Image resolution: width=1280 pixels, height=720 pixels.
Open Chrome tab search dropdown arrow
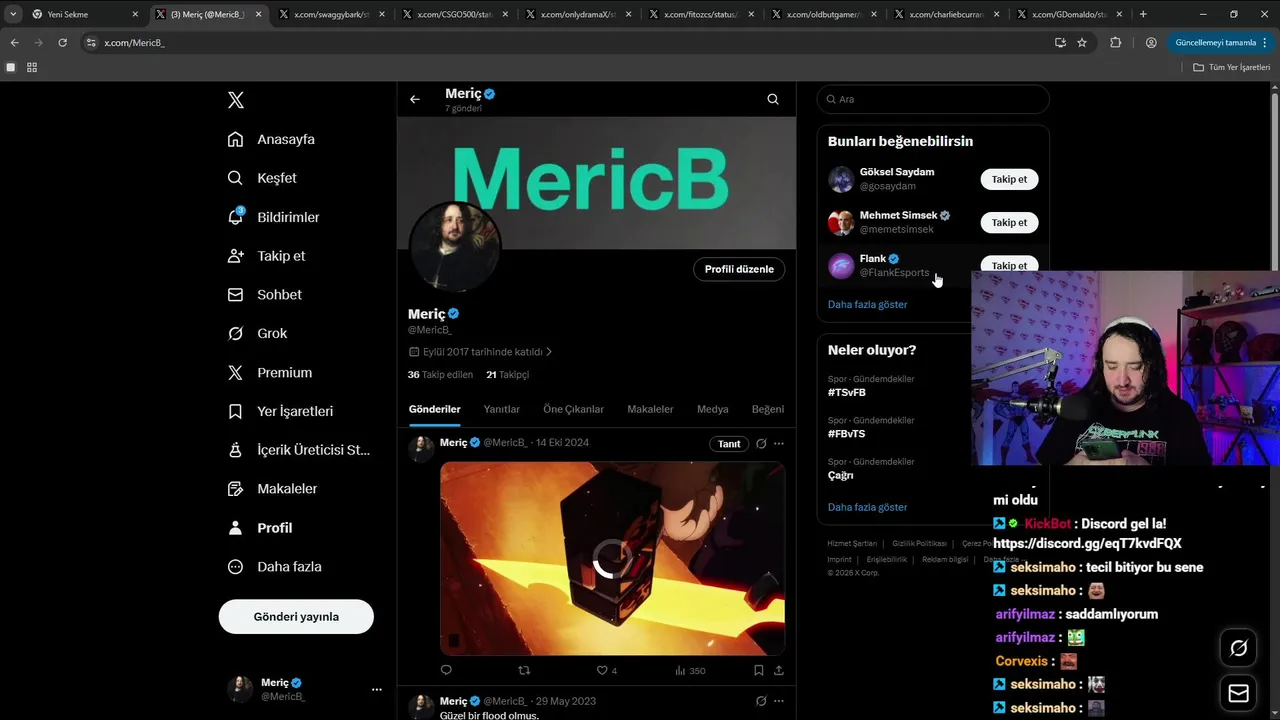click(13, 14)
